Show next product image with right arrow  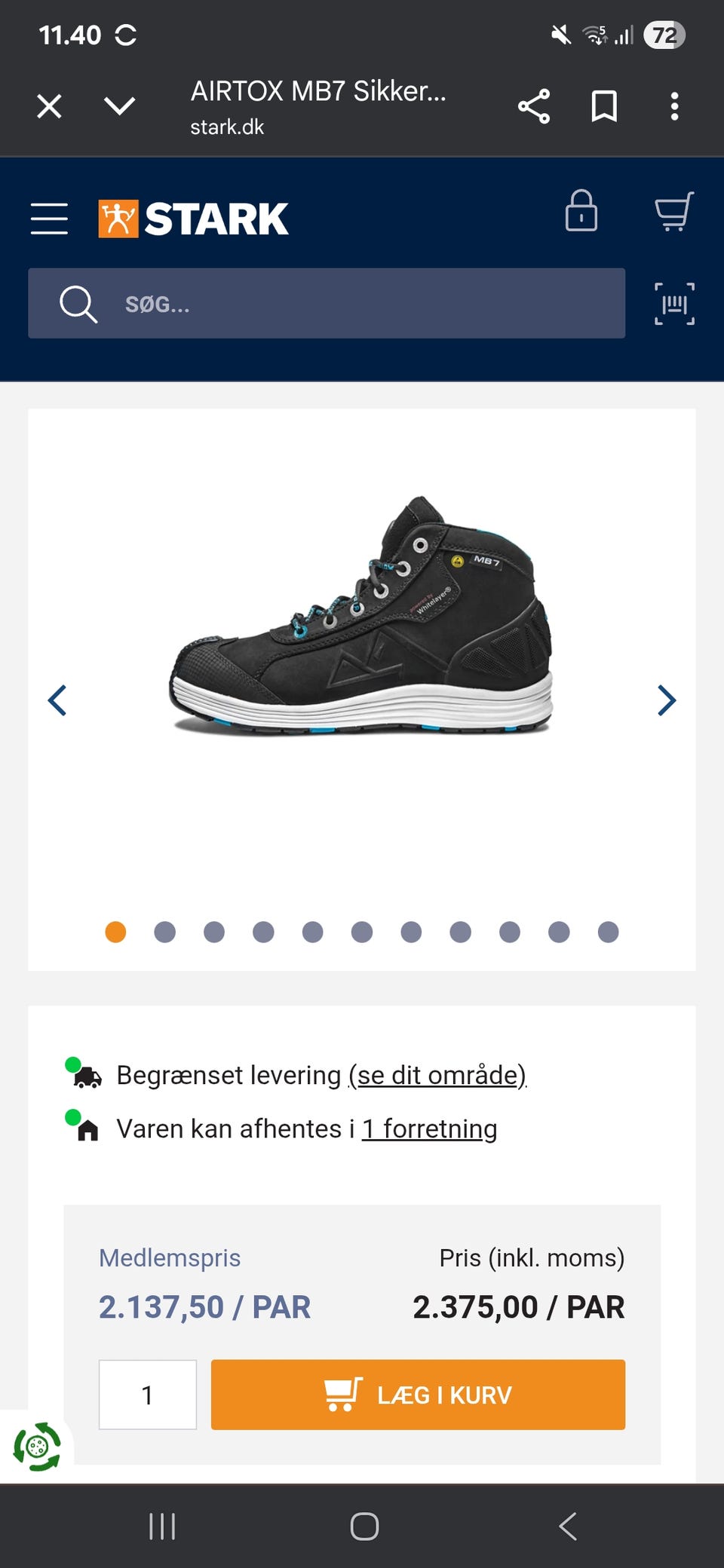click(667, 700)
